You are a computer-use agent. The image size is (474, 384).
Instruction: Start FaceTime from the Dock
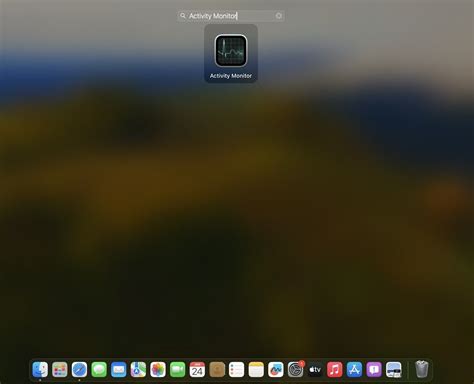[x=178, y=369]
